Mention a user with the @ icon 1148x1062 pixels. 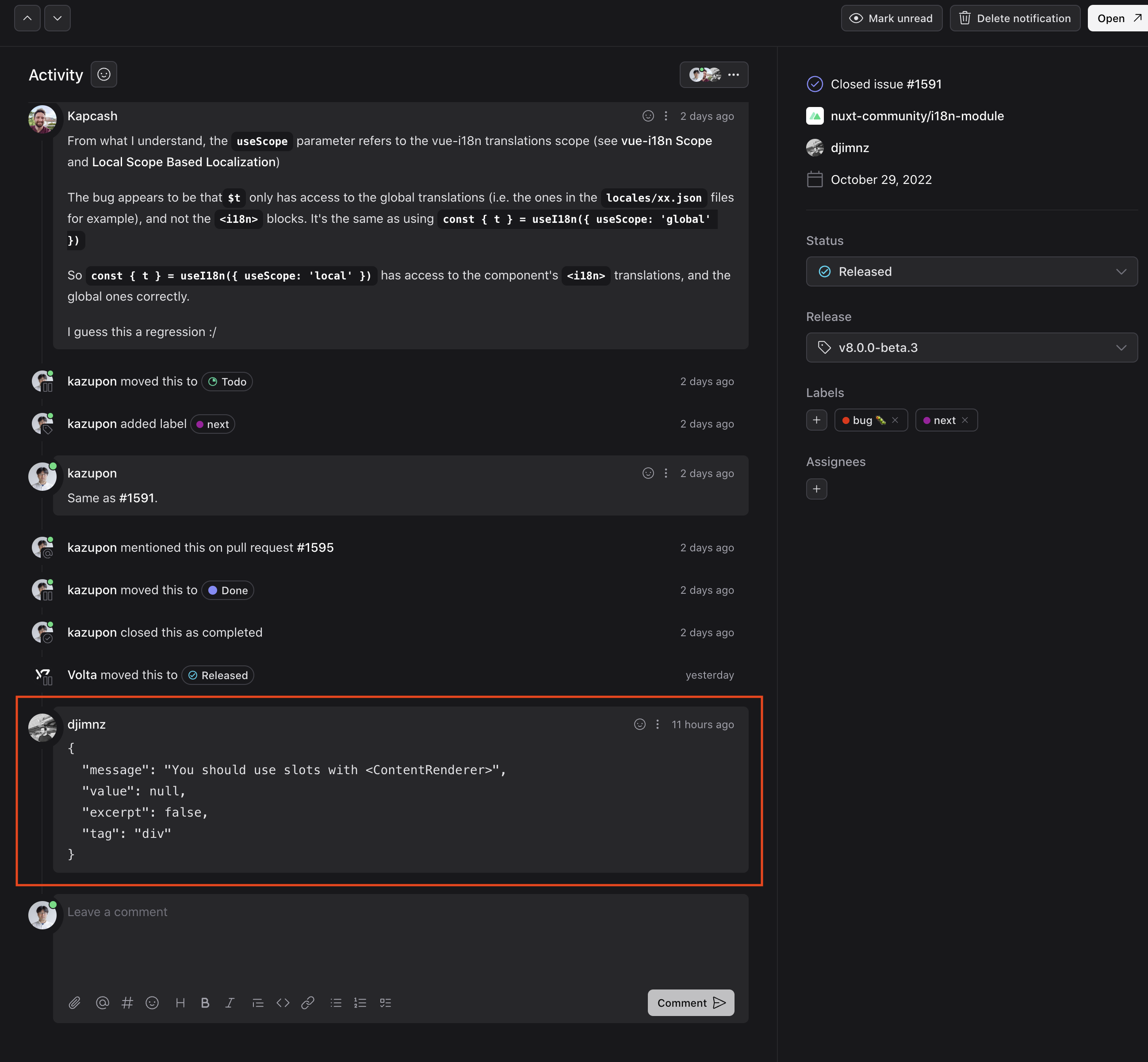[102, 1002]
